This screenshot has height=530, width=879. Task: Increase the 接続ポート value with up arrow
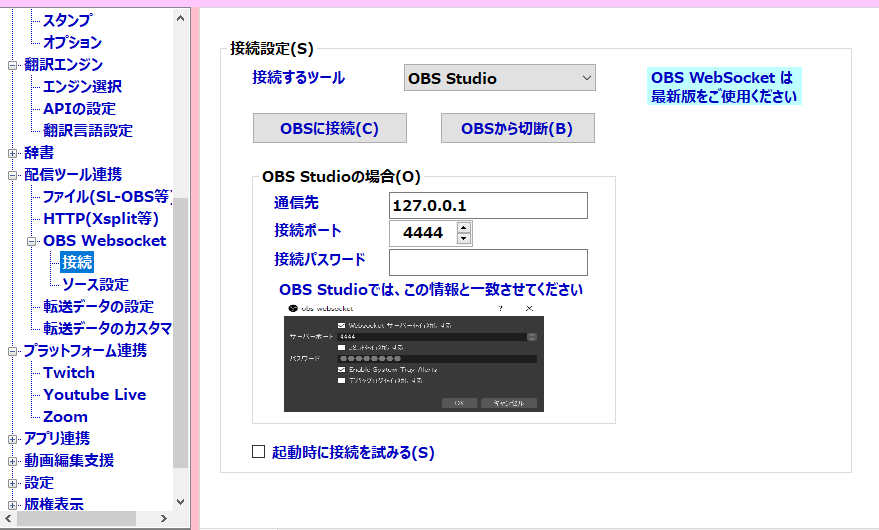point(464,227)
